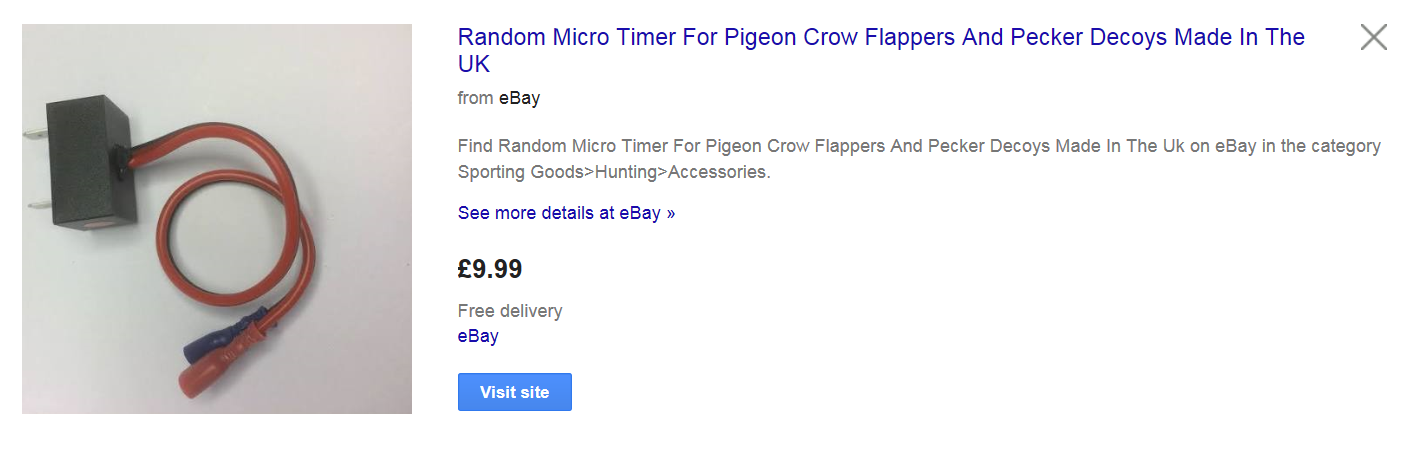This screenshot has height=468, width=1428.
Task: Click the Visit site button
Action: 514,392
